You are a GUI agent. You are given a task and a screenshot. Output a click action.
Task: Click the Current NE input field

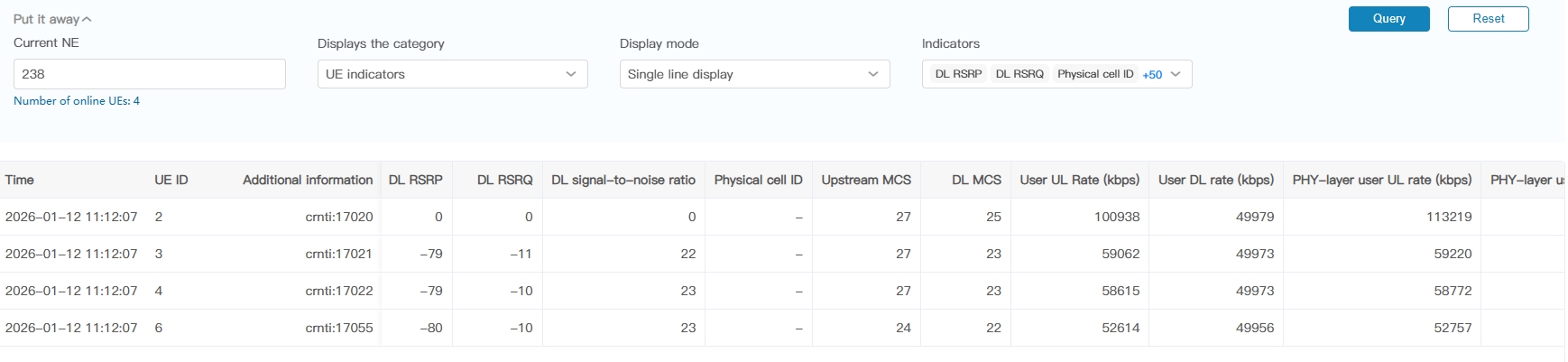coord(150,74)
